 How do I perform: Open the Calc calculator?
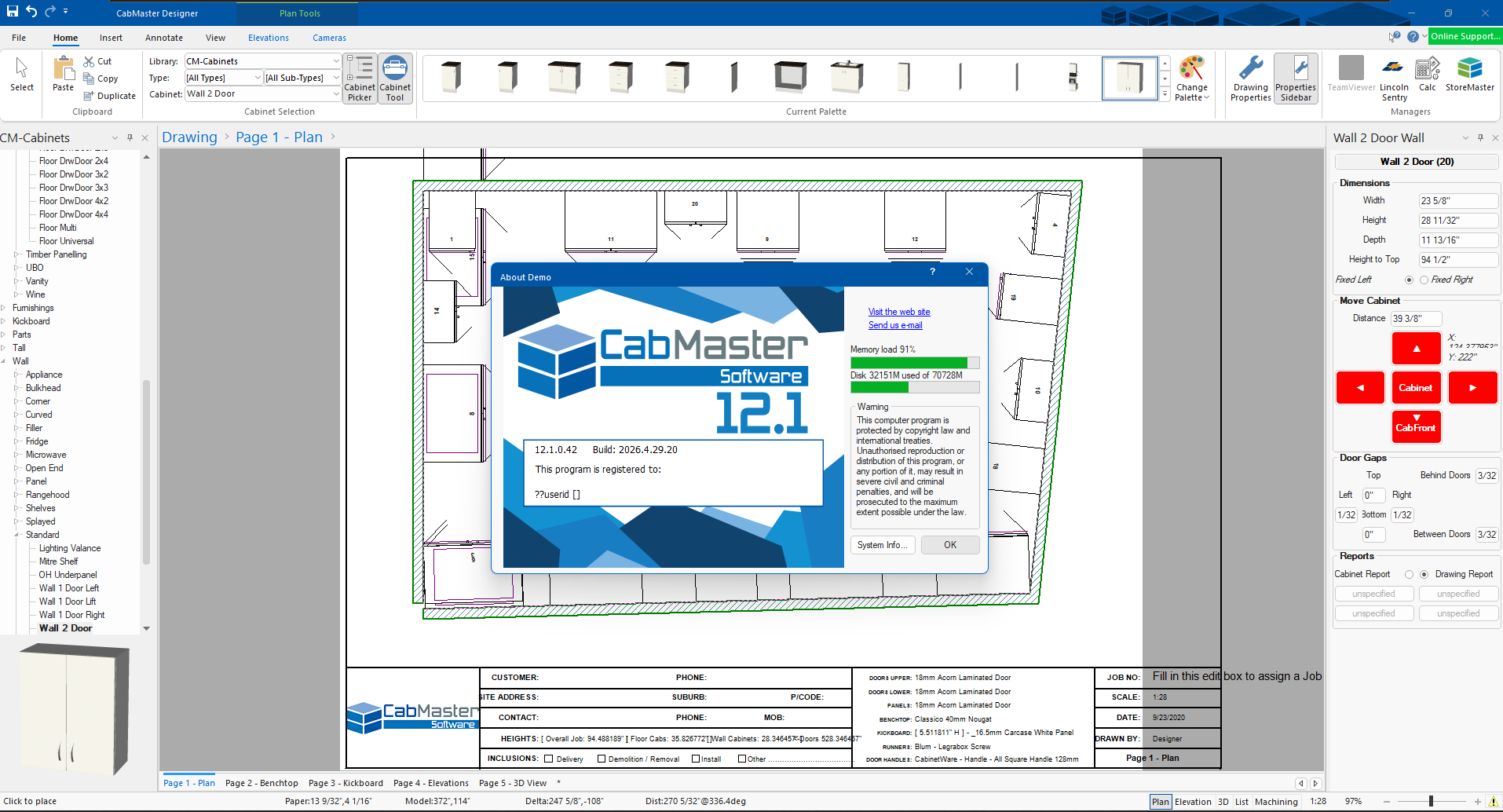[1428, 75]
